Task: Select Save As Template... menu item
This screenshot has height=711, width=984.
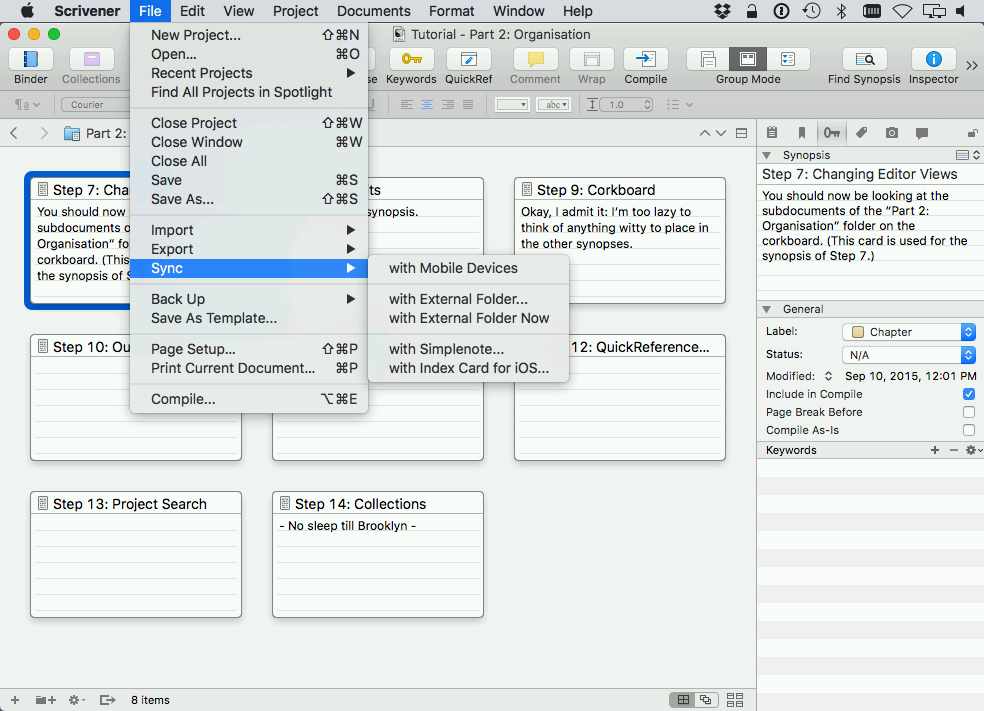Action: click(249, 318)
